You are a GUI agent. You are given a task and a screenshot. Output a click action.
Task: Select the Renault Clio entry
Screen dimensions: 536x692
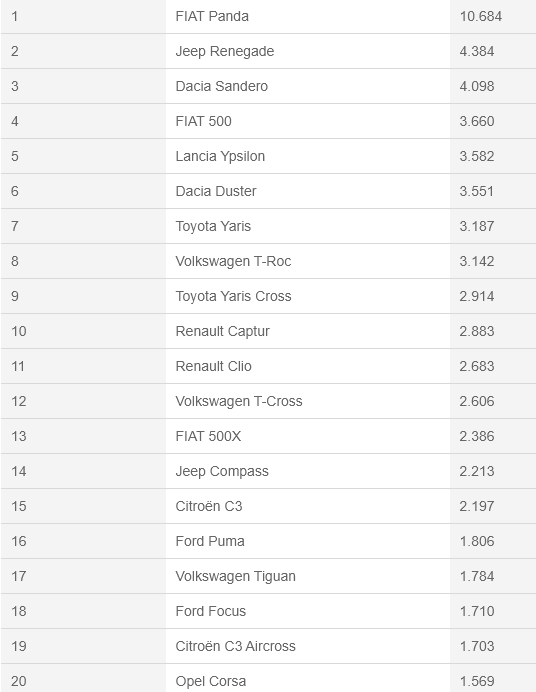point(214,366)
